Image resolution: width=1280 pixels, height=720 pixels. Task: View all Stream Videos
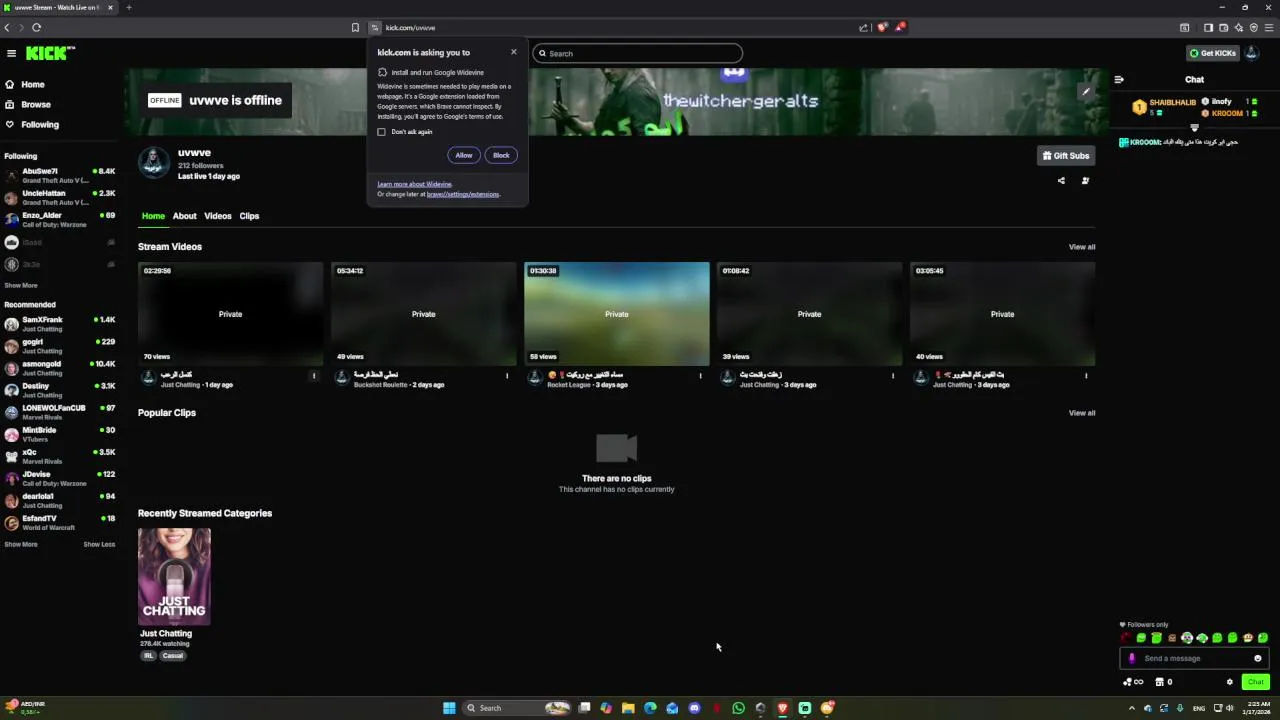(1082, 247)
